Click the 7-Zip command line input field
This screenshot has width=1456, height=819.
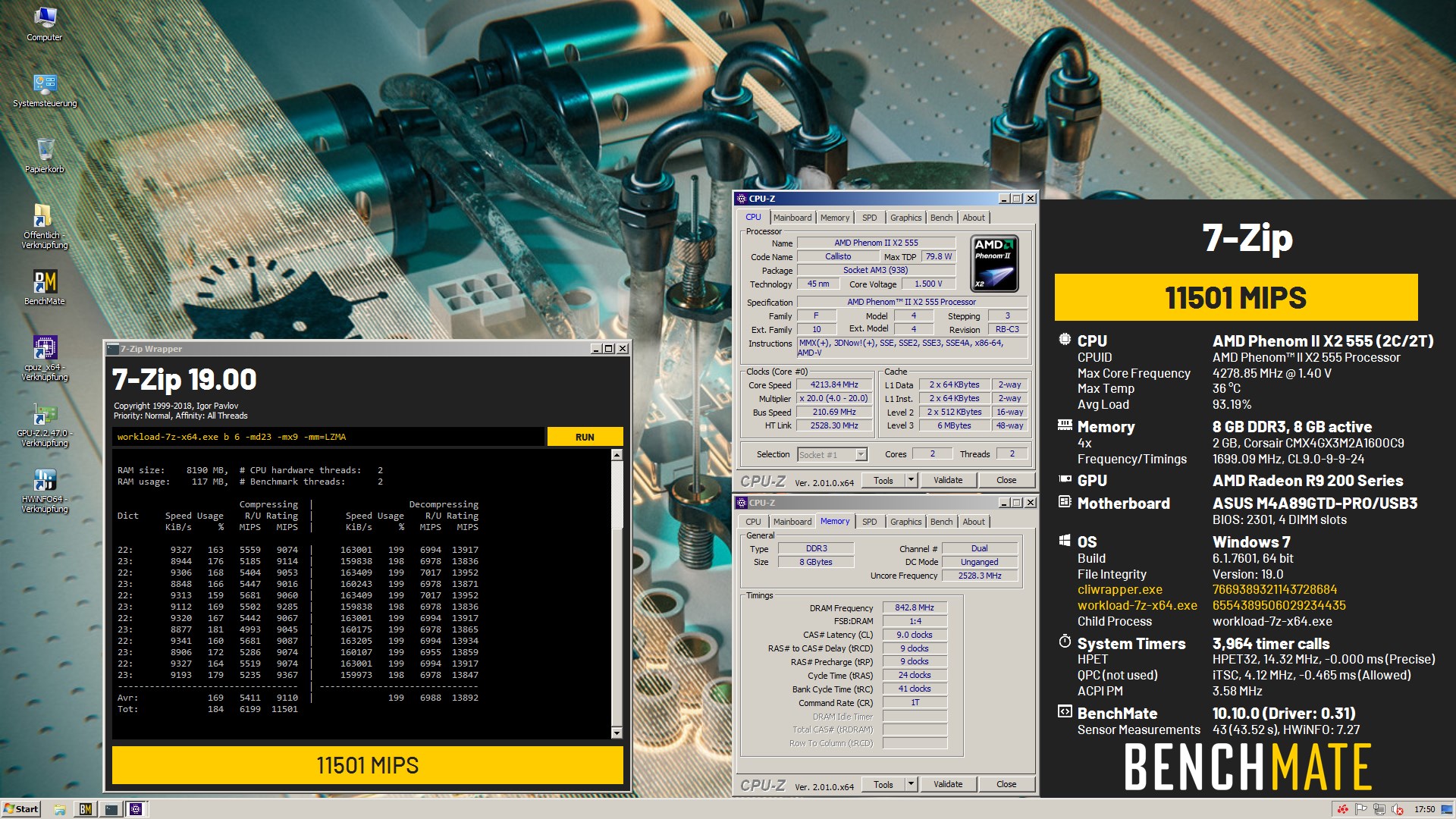click(328, 437)
